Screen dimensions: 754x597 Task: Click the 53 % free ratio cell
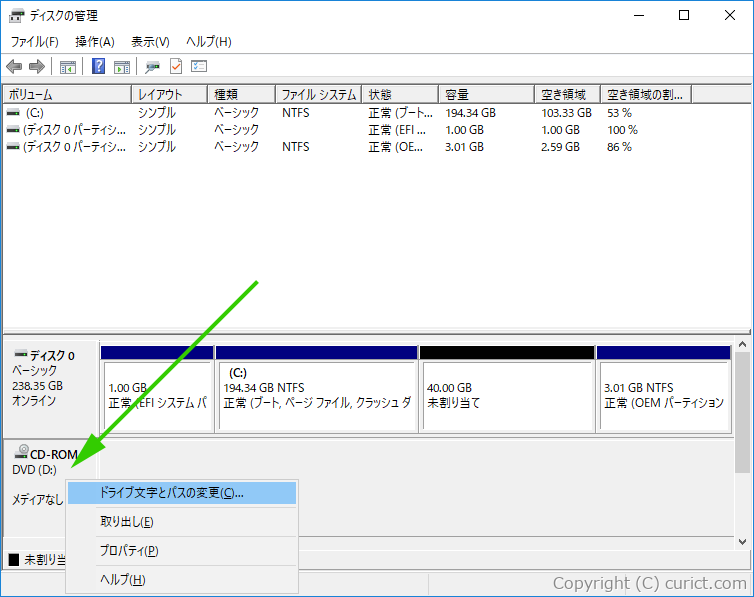coord(619,113)
